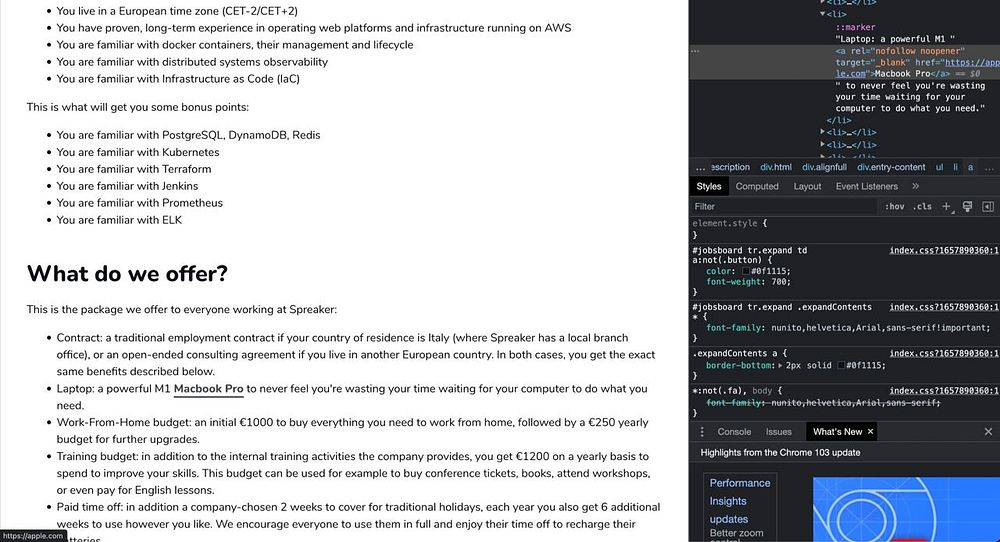Show the computed styles sidebar icon
The width and height of the screenshot is (1000, 542).
pyautogui.click(x=988, y=207)
